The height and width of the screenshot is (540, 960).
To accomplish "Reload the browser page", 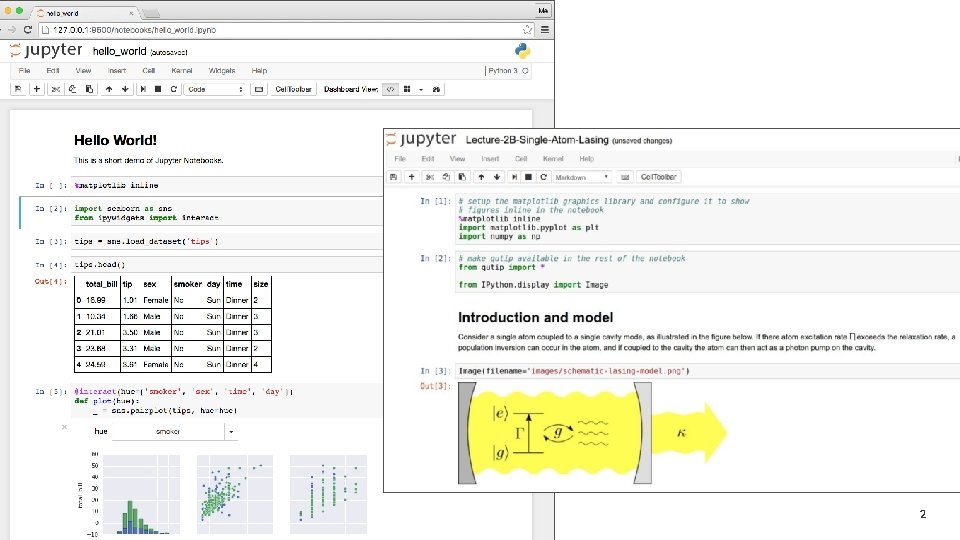I will (28, 29).
